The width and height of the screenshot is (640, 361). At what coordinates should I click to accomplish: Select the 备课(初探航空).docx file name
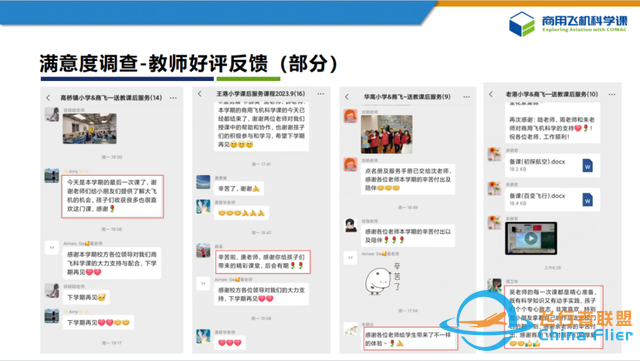[537, 162]
